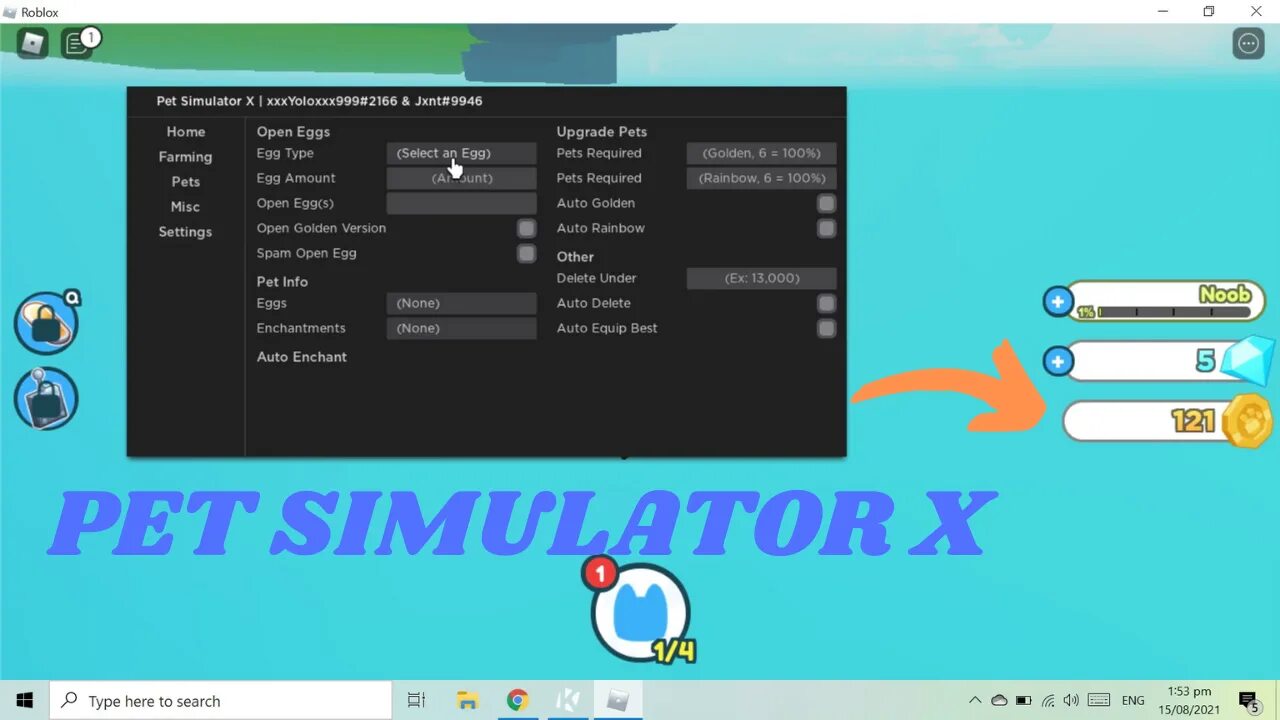Click the plus button beside diamonds counter
This screenshot has height=720, width=1280.
click(x=1058, y=361)
